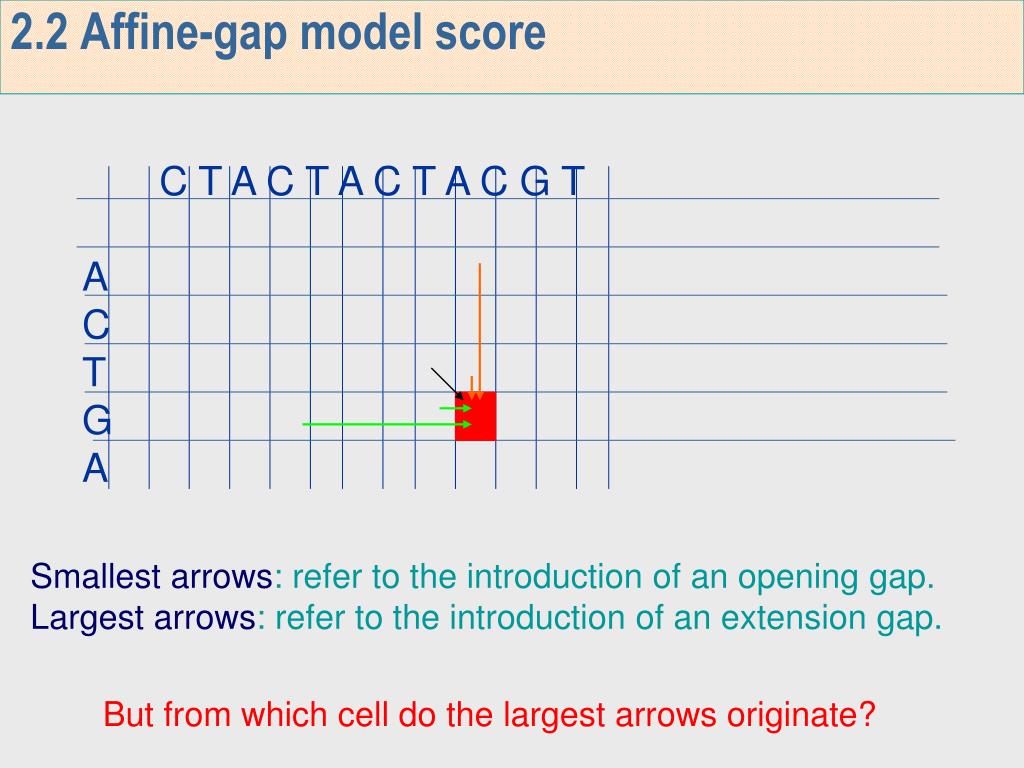Click the row label G next to the red cell row

(x=97, y=420)
